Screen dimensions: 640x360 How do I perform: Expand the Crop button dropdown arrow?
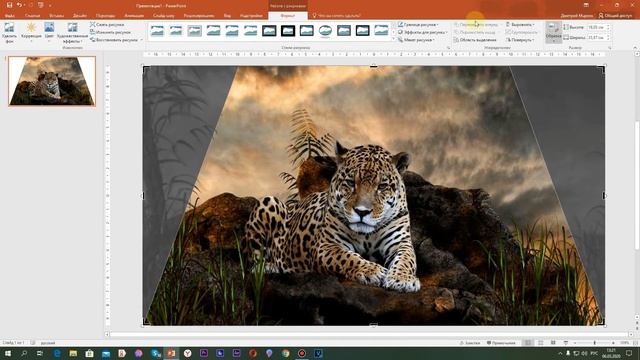click(553, 40)
